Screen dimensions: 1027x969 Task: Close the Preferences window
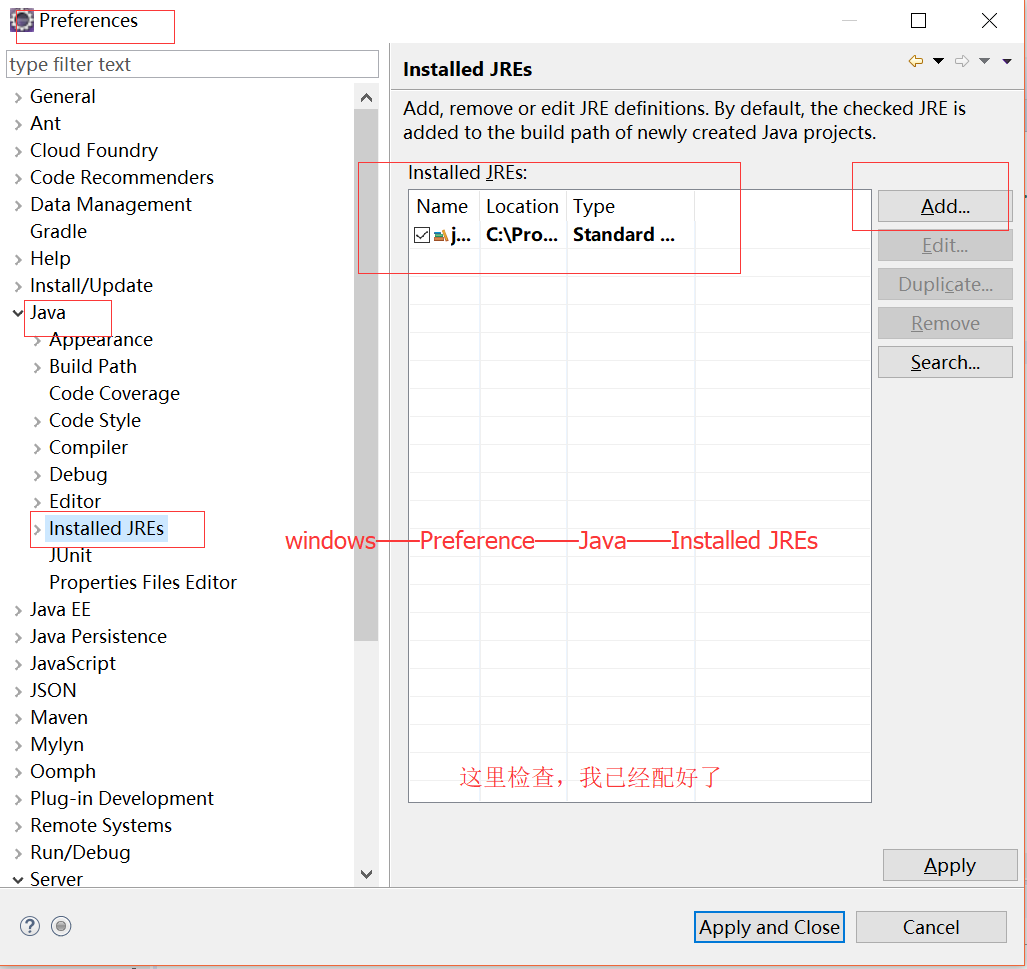coord(989,20)
